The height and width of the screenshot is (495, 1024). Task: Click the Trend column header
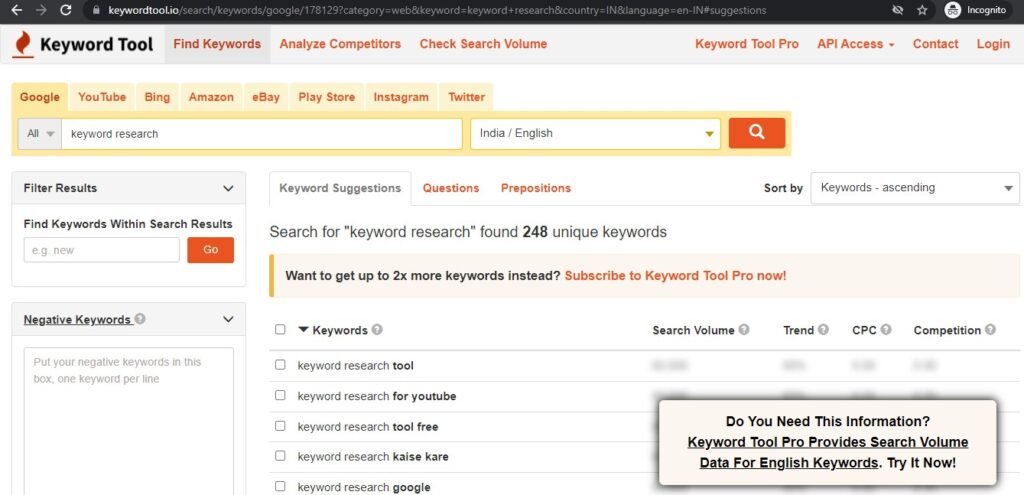pos(798,330)
